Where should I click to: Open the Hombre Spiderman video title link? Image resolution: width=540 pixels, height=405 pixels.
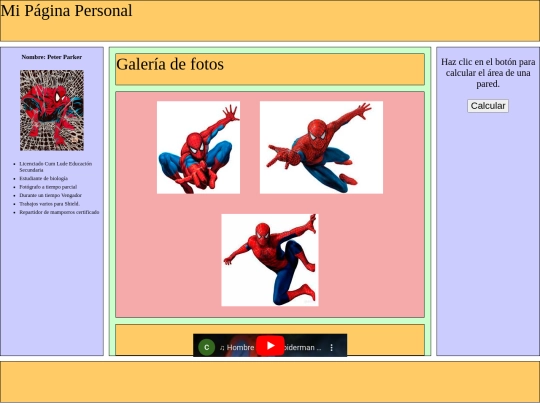pyautogui.click(x=270, y=347)
